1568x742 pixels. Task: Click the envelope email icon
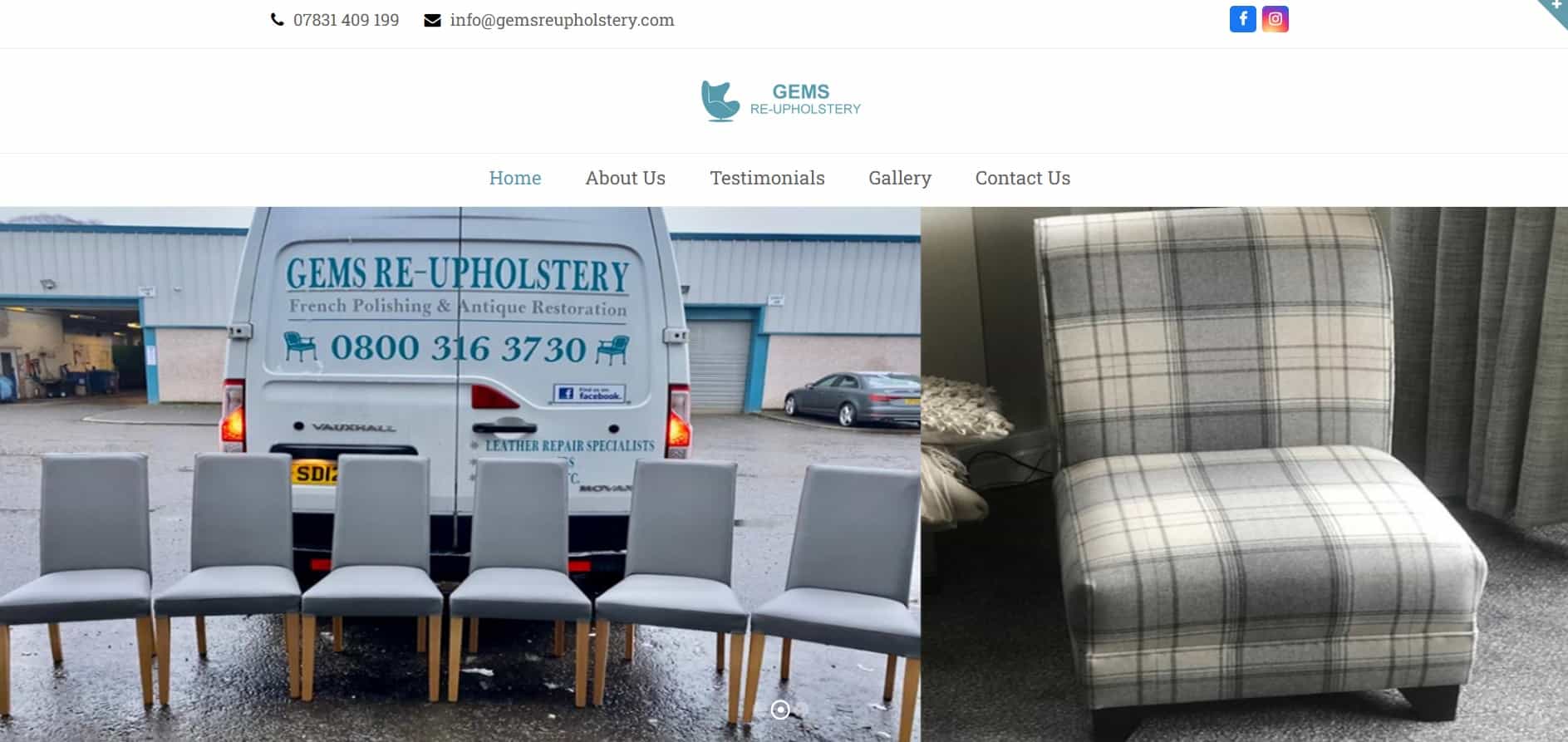click(432, 20)
